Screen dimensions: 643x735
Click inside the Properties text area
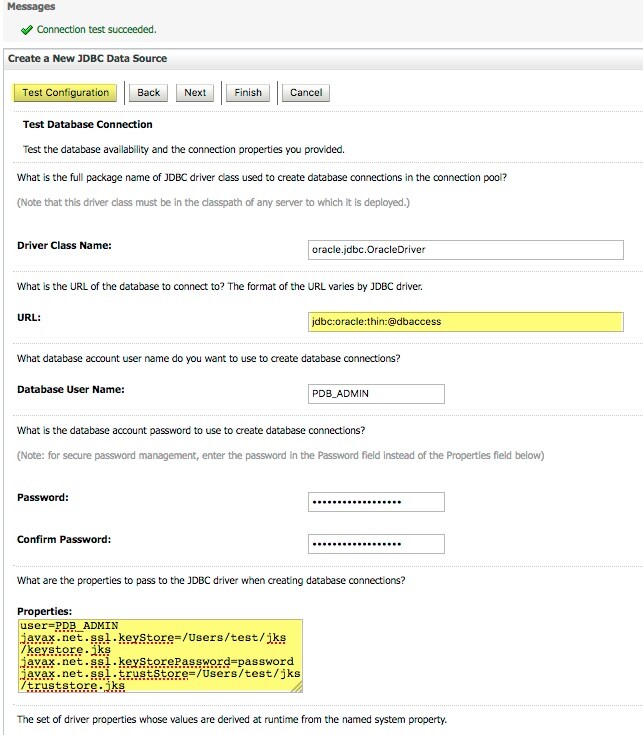[160, 656]
